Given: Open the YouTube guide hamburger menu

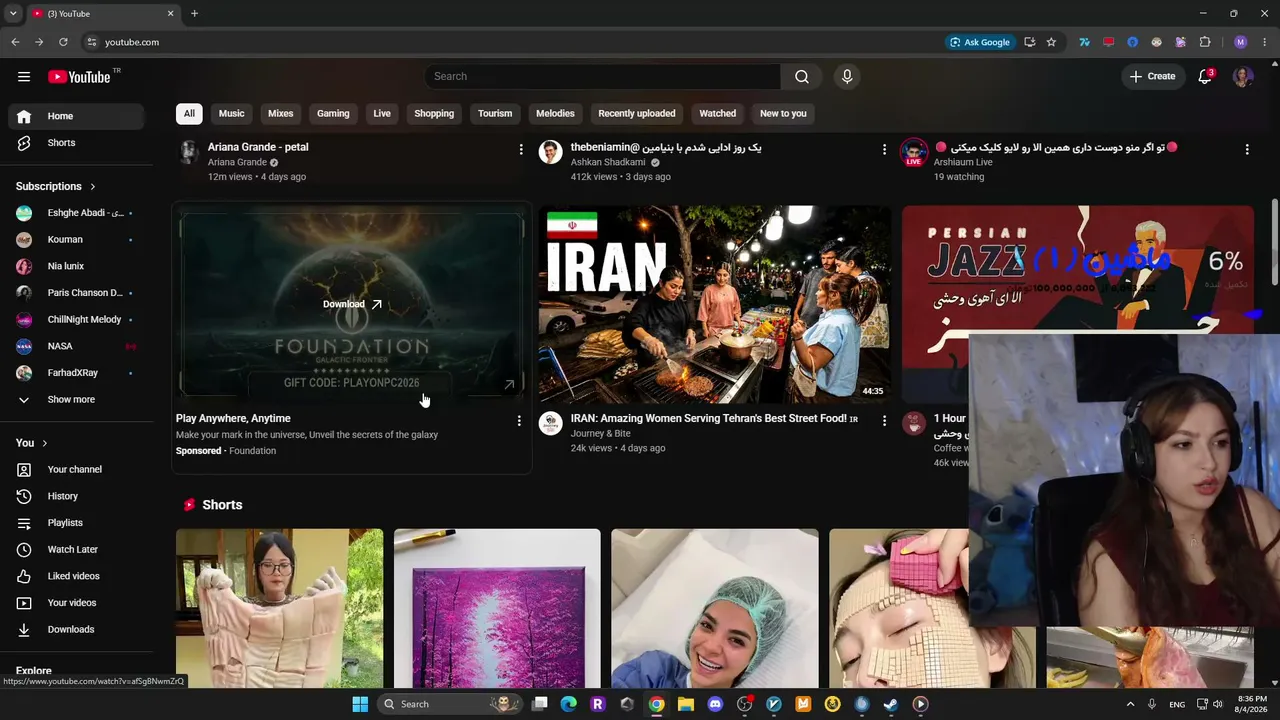Looking at the screenshot, I should point(24,77).
